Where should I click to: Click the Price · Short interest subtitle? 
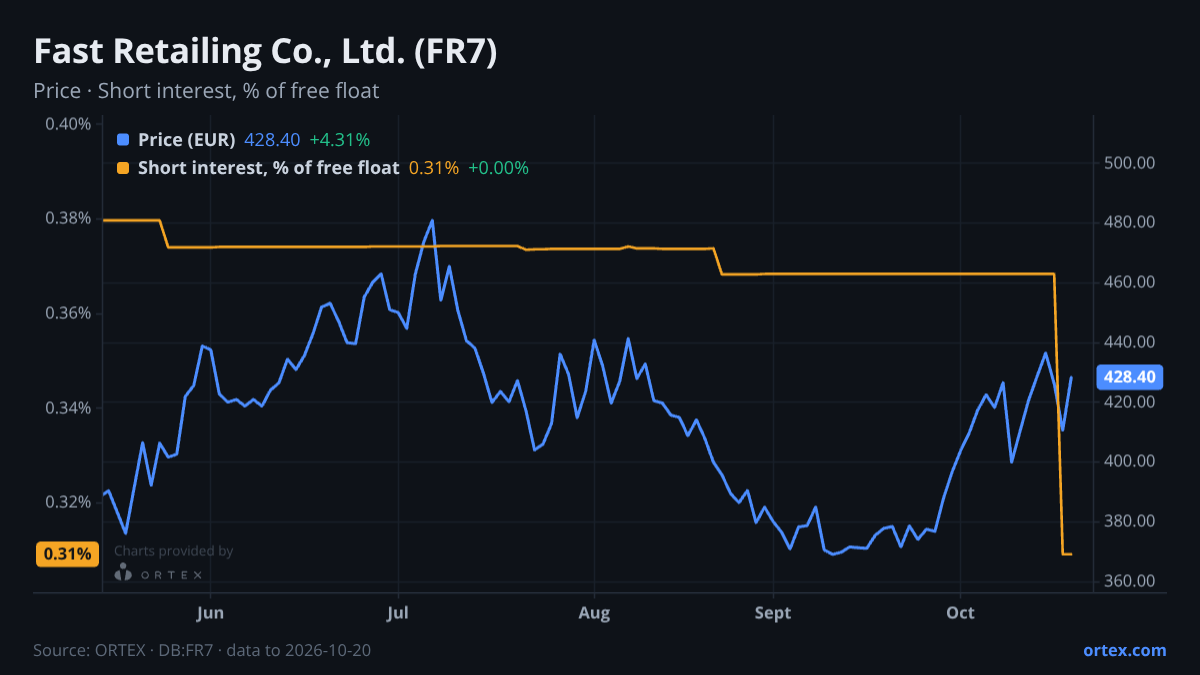[206, 91]
